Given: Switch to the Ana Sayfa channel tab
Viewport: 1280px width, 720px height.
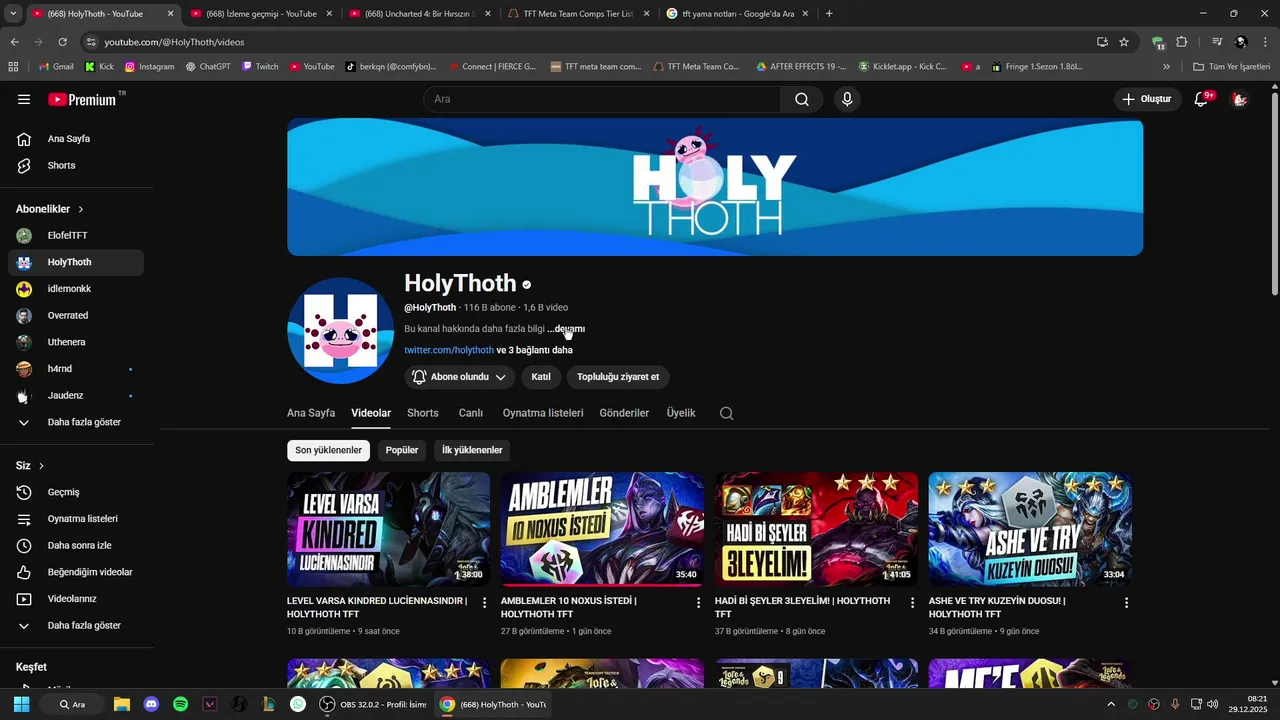Looking at the screenshot, I should coord(311,413).
